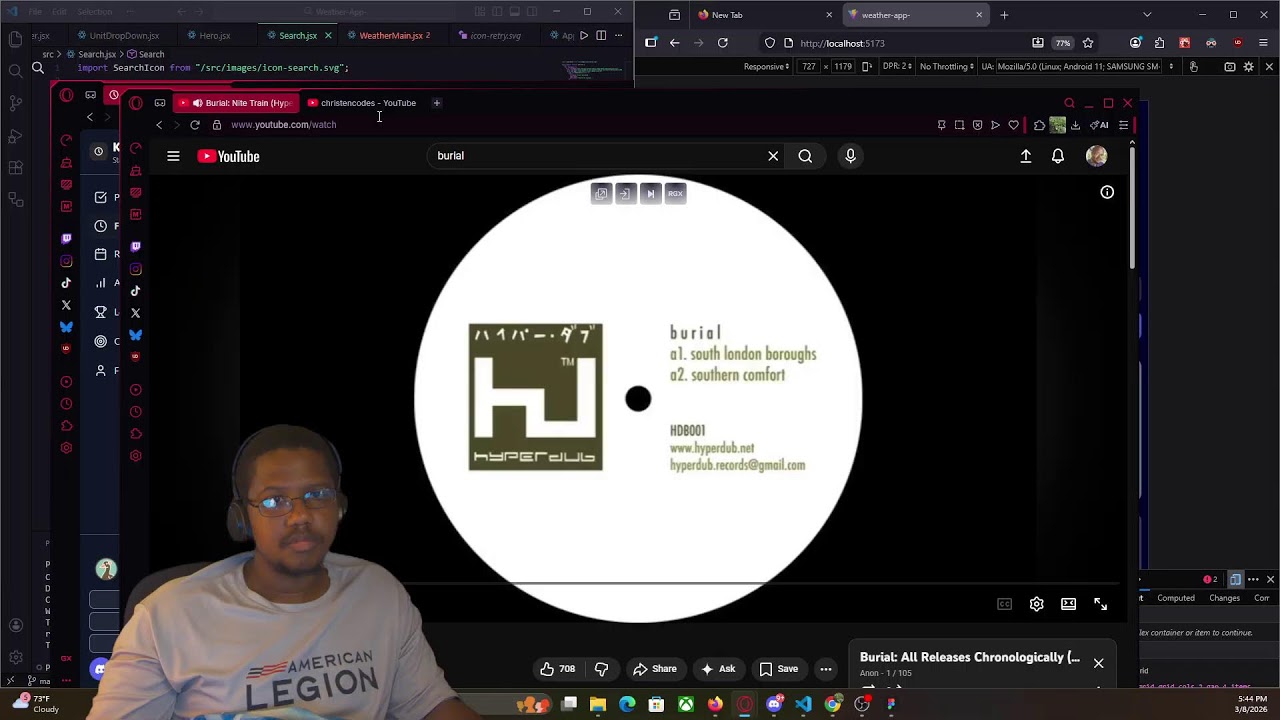
Task: Toggle closed captions on the player
Action: [x=1005, y=604]
